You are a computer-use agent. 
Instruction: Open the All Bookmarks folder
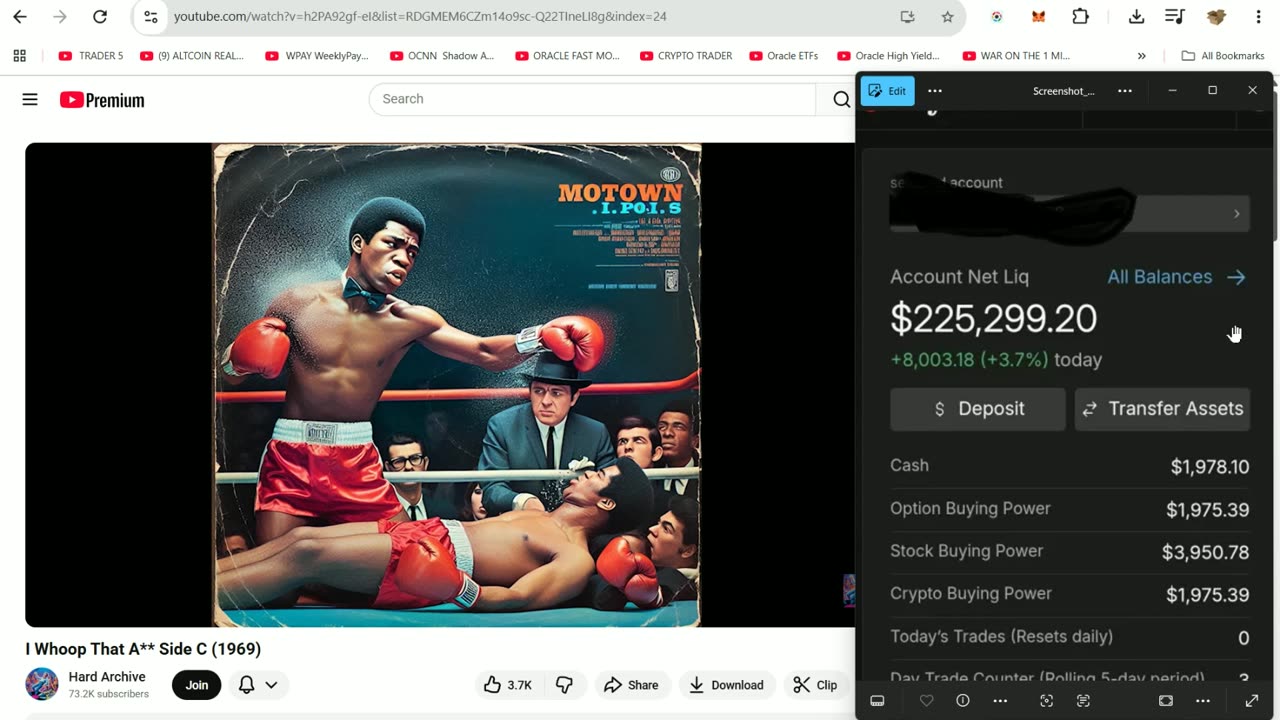[x=1222, y=56]
